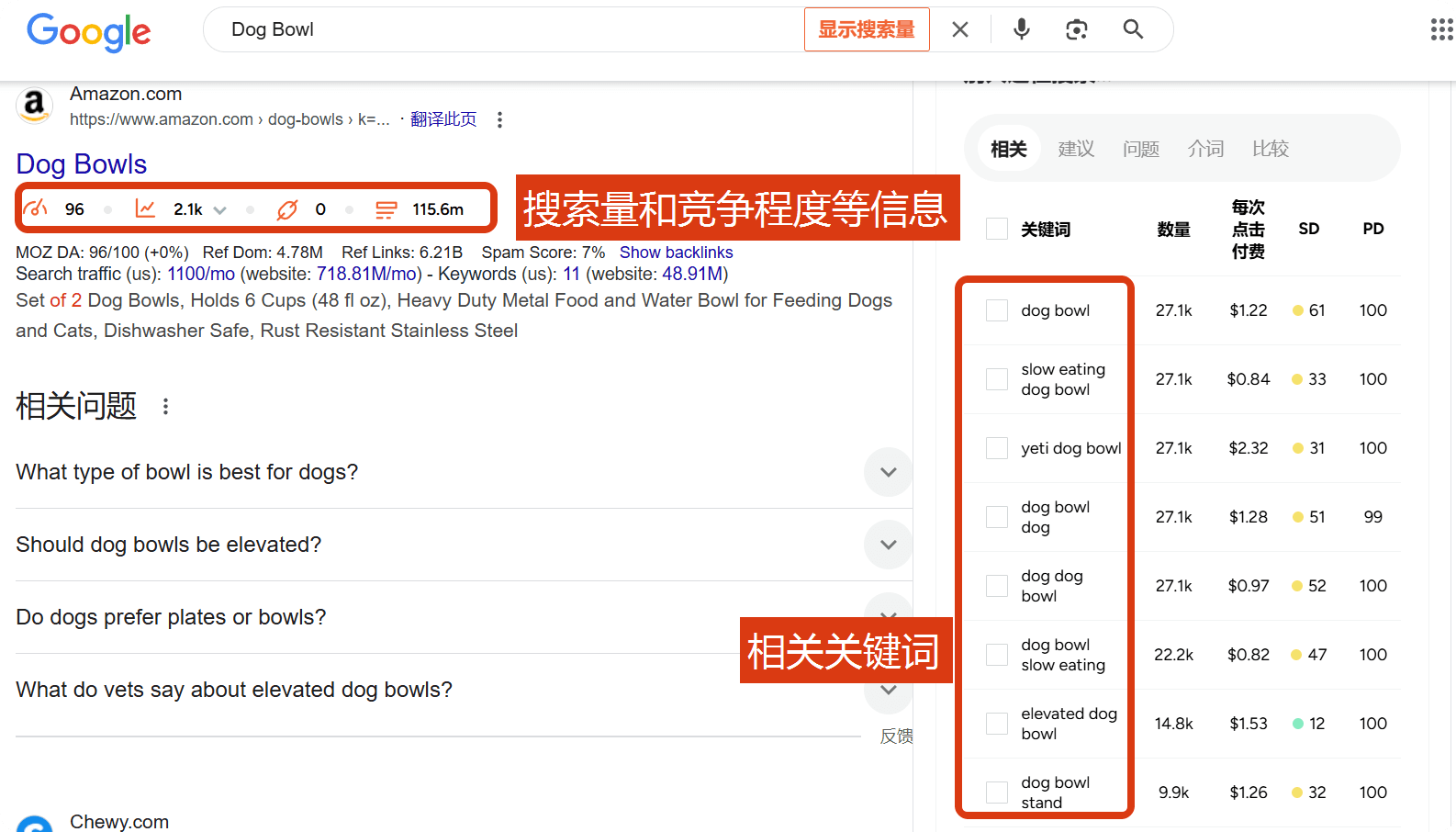The image size is (1456, 832).
Task: Switch to the 相关 tab
Action: [1008, 149]
